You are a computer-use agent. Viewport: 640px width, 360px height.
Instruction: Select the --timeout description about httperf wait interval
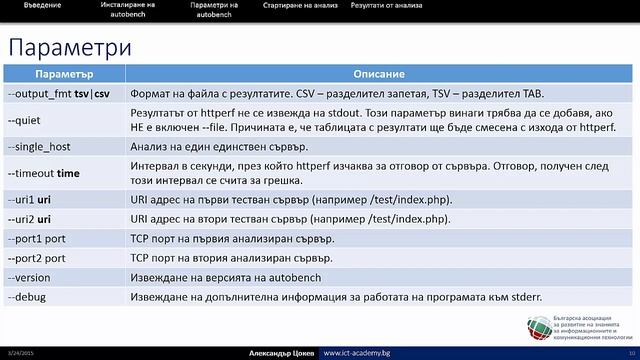click(369, 173)
